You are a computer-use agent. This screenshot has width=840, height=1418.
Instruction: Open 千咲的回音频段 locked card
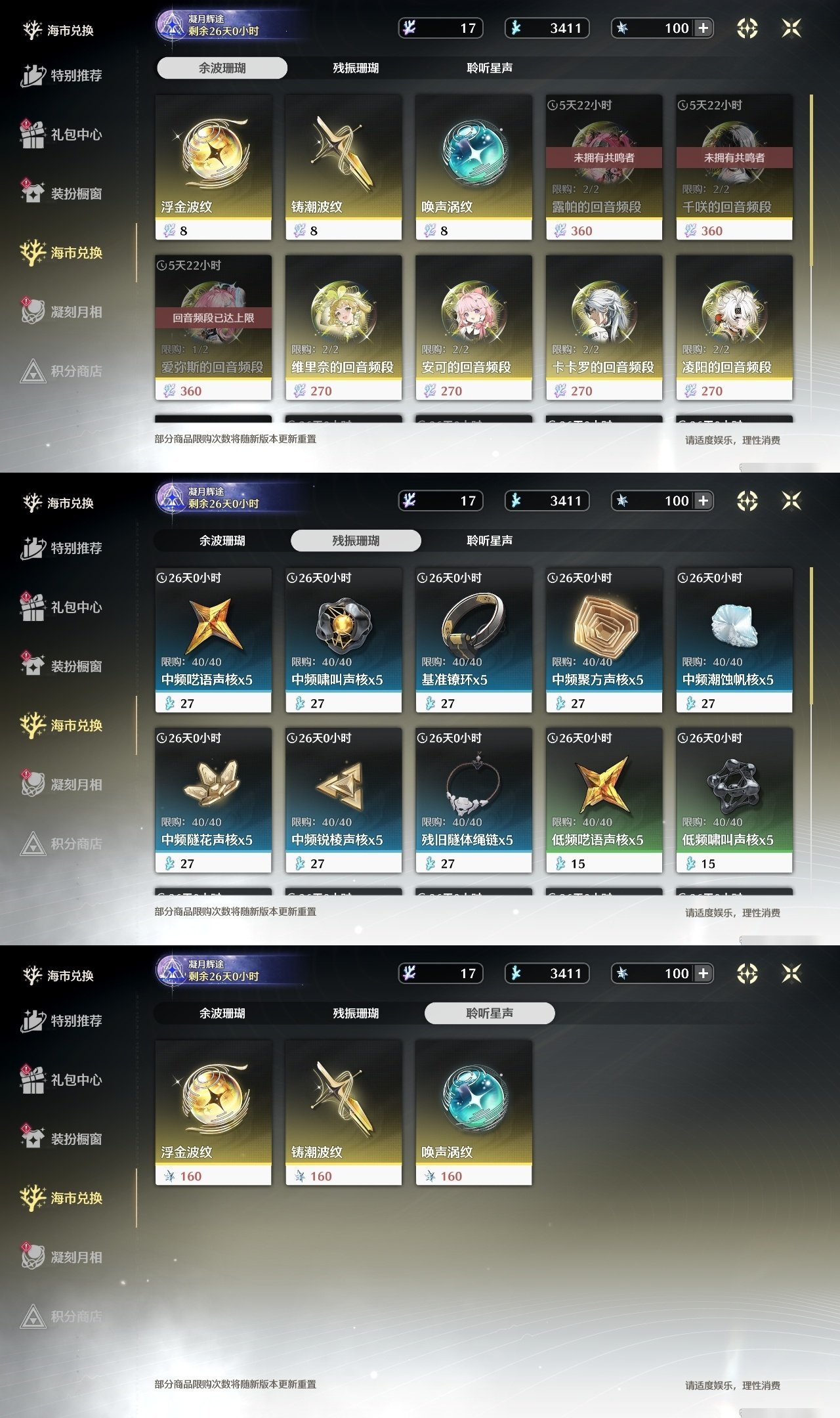(x=734, y=167)
